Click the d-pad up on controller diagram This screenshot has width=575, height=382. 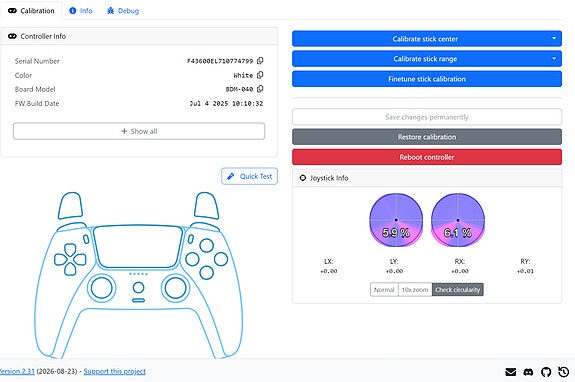click(x=70, y=250)
